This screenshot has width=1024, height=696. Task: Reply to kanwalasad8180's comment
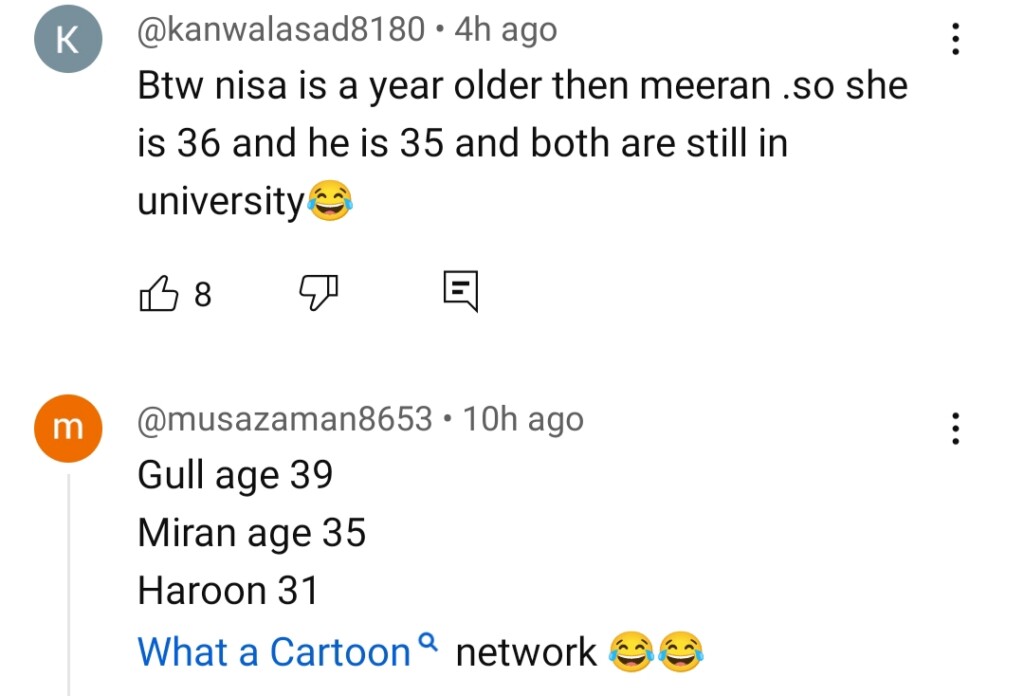(460, 291)
